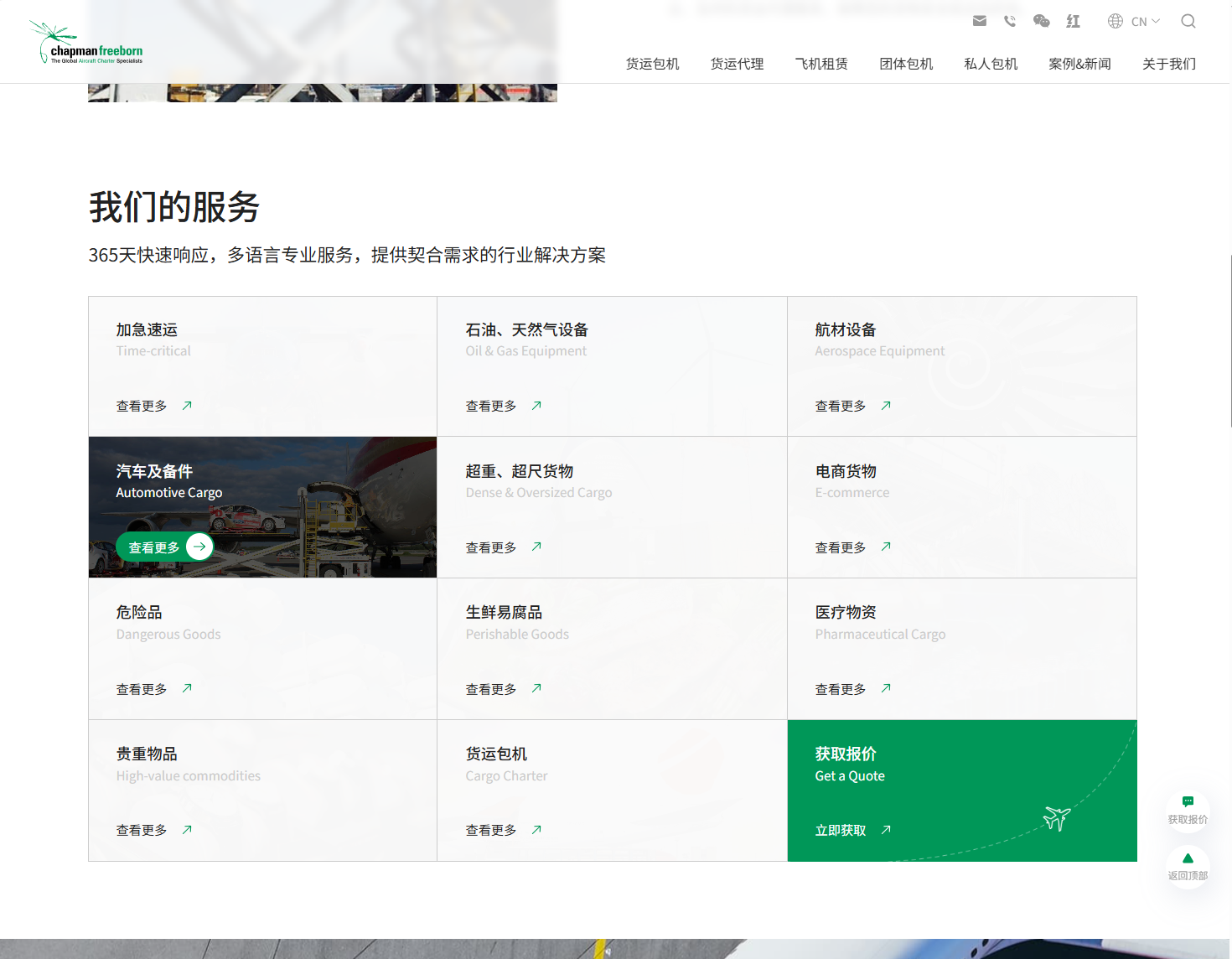Image resolution: width=1232 pixels, height=959 pixels.
Task: Open the 飞机租赁 navigation menu
Action: point(821,64)
